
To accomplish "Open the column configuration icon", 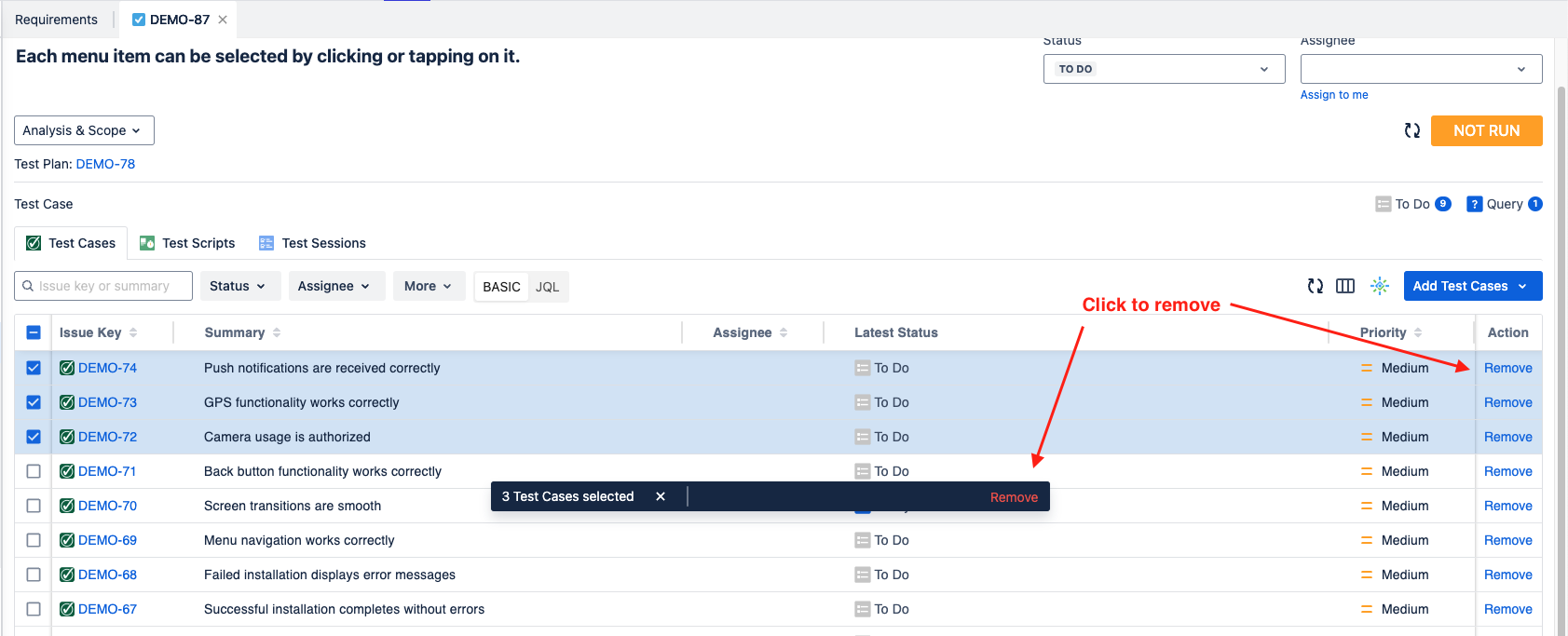I will click(1344, 286).
